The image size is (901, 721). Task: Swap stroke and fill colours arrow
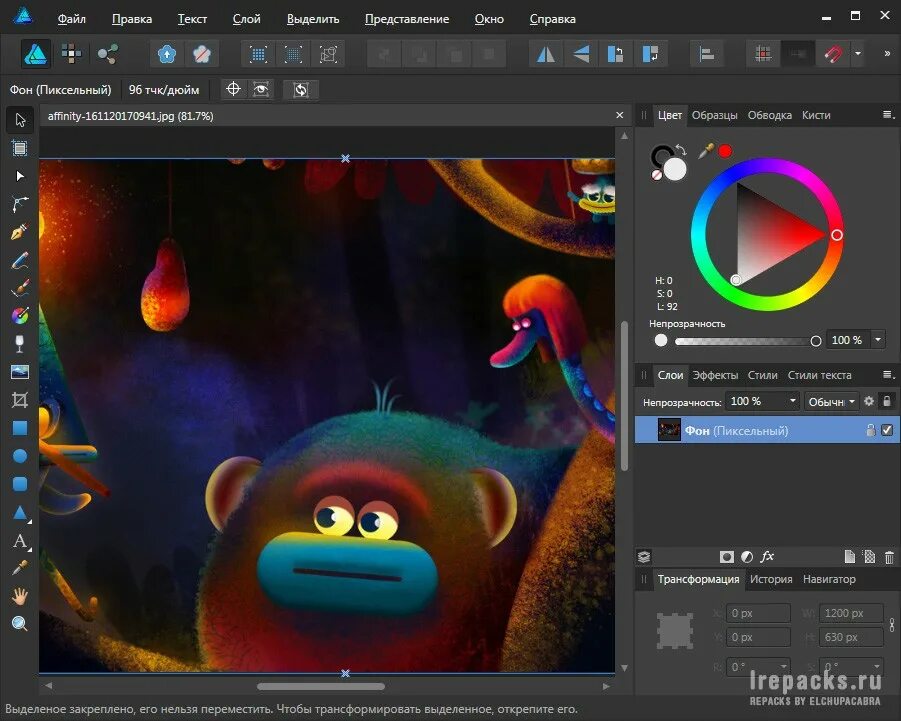pos(681,150)
